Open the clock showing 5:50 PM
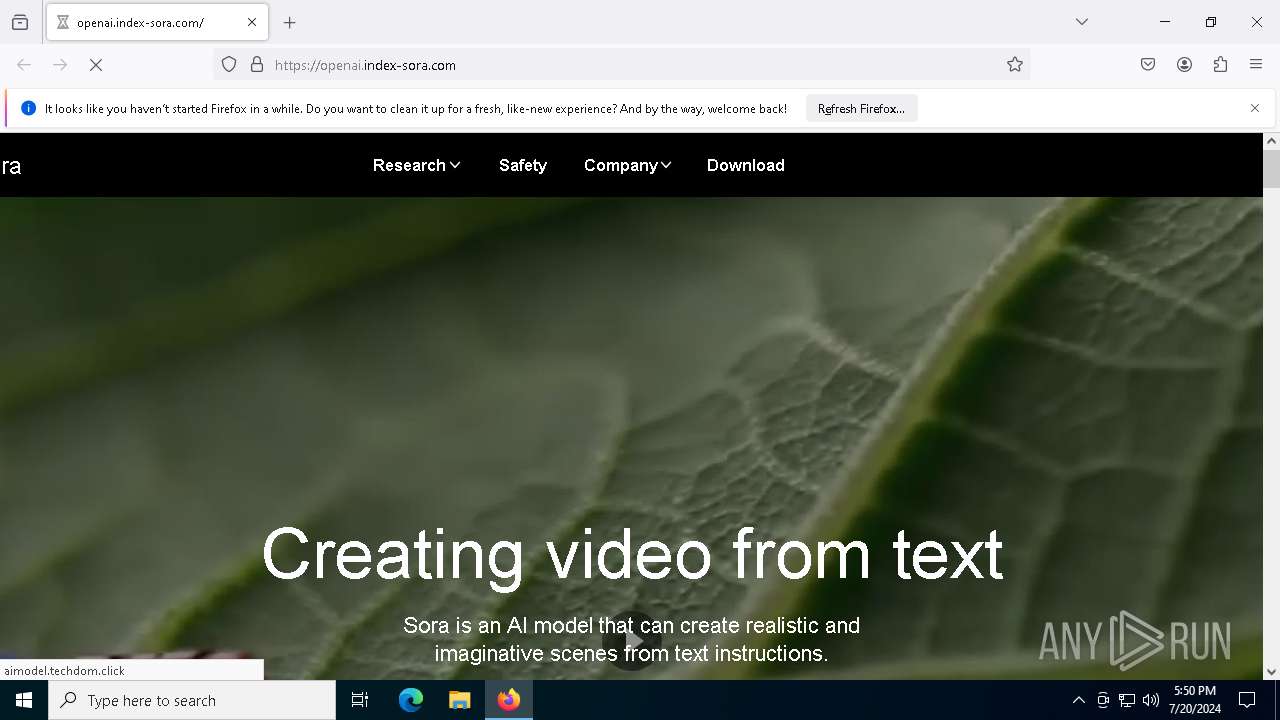The height and width of the screenshot is (720, 1280). click(x=1195, y=700)
